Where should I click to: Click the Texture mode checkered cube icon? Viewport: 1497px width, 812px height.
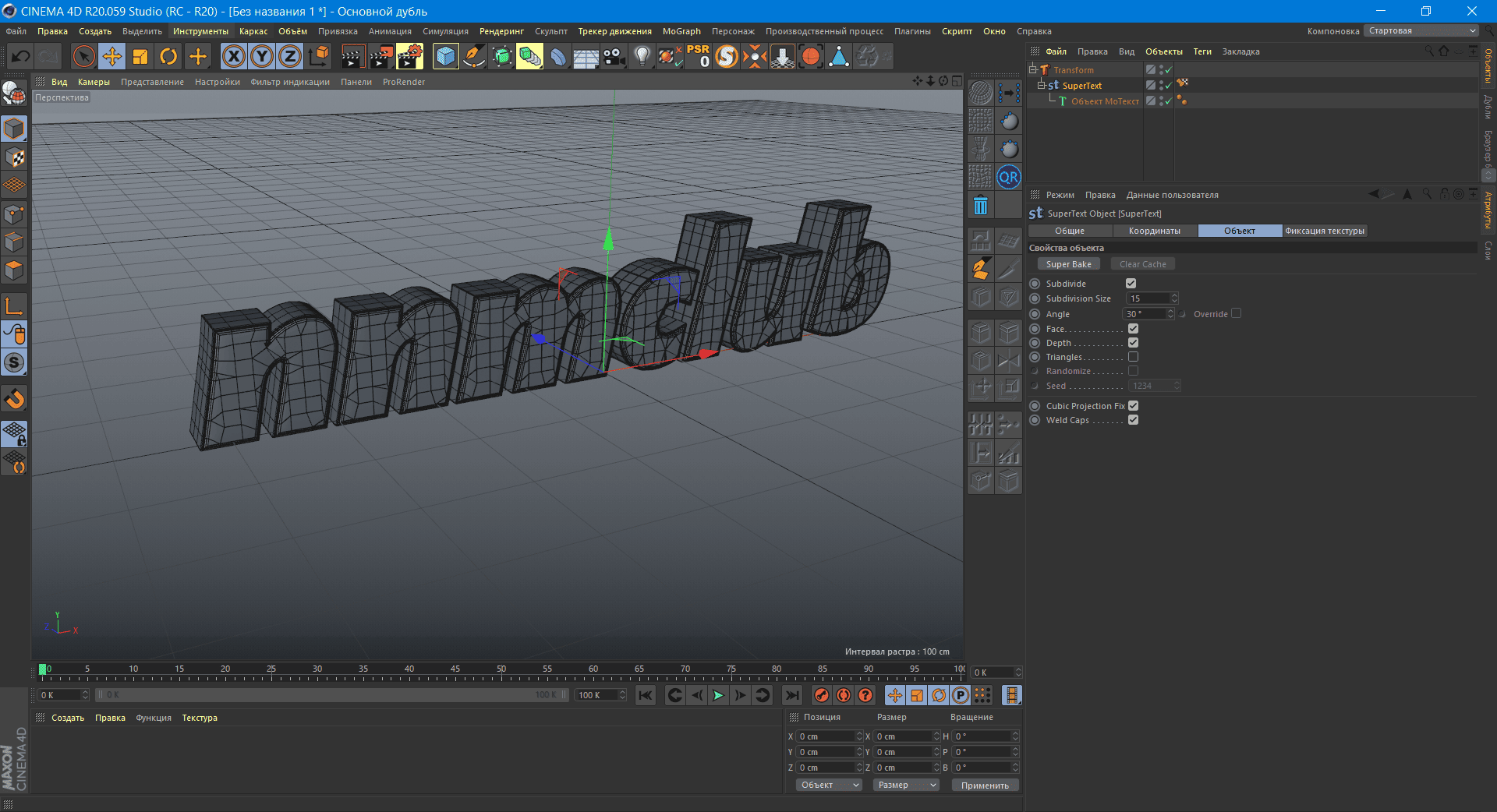(x=14, y=157)
